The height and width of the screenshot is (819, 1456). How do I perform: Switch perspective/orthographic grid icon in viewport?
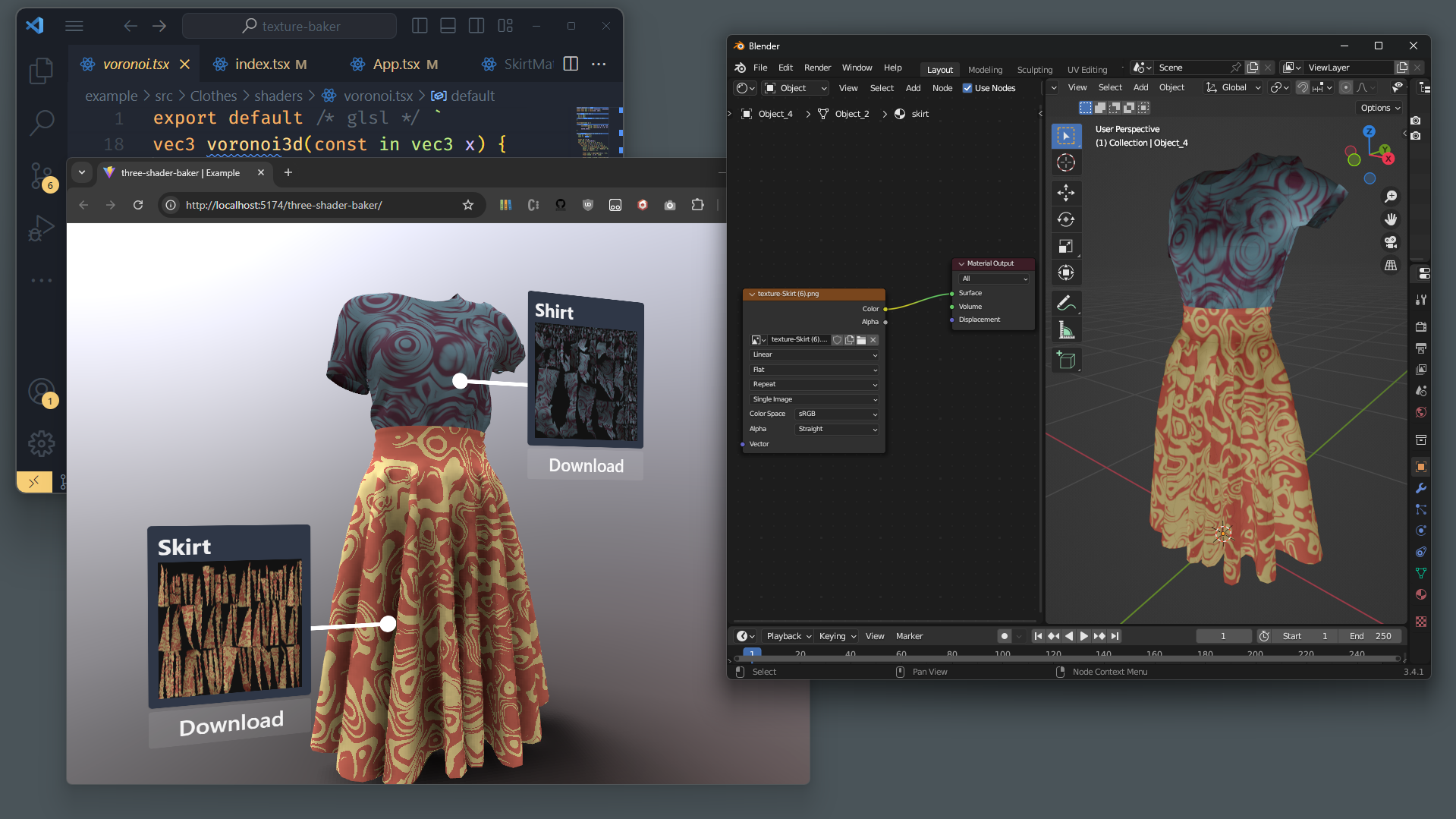point(1391,265)
